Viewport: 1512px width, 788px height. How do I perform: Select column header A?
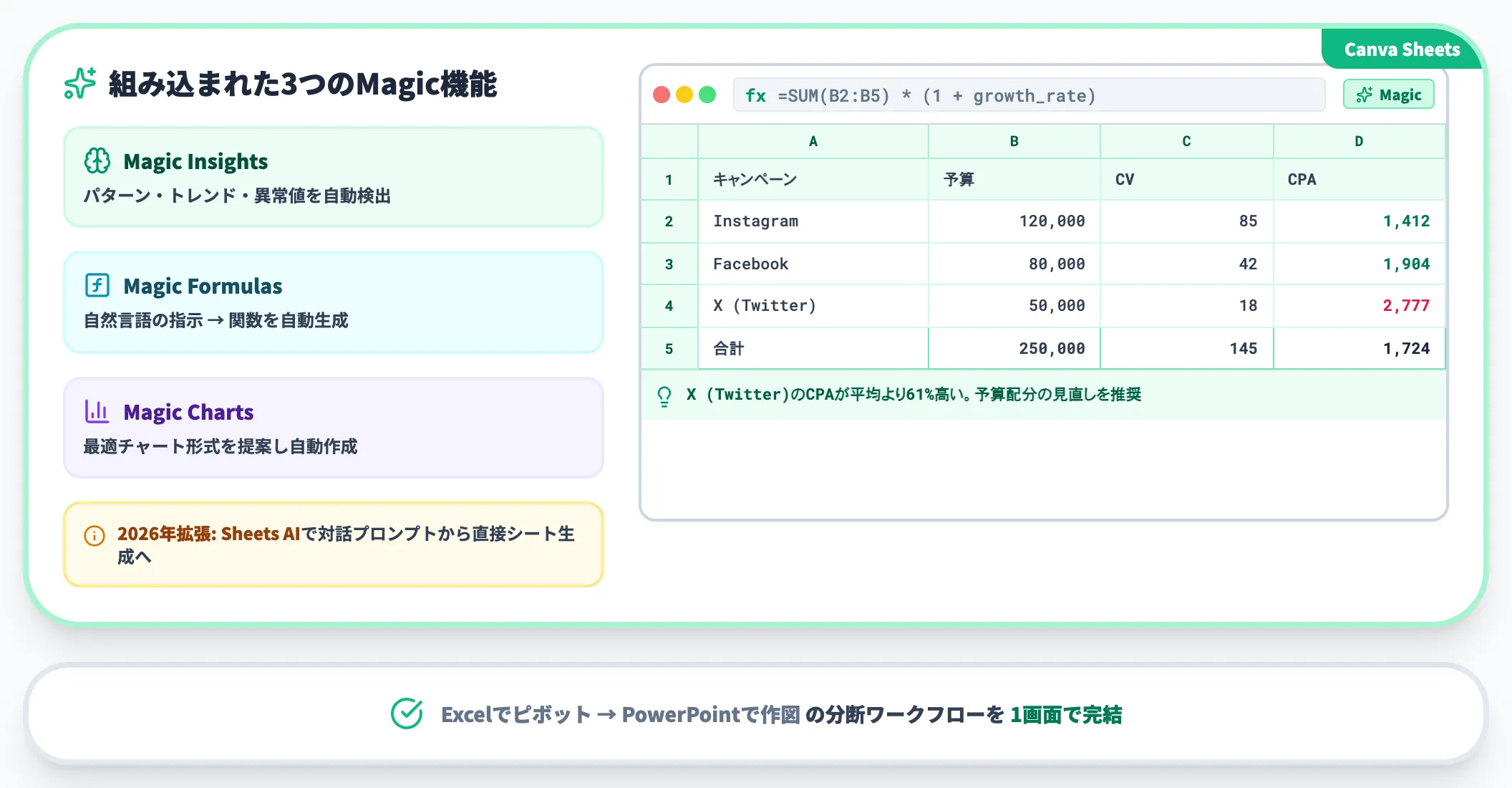tap(813, 141)
